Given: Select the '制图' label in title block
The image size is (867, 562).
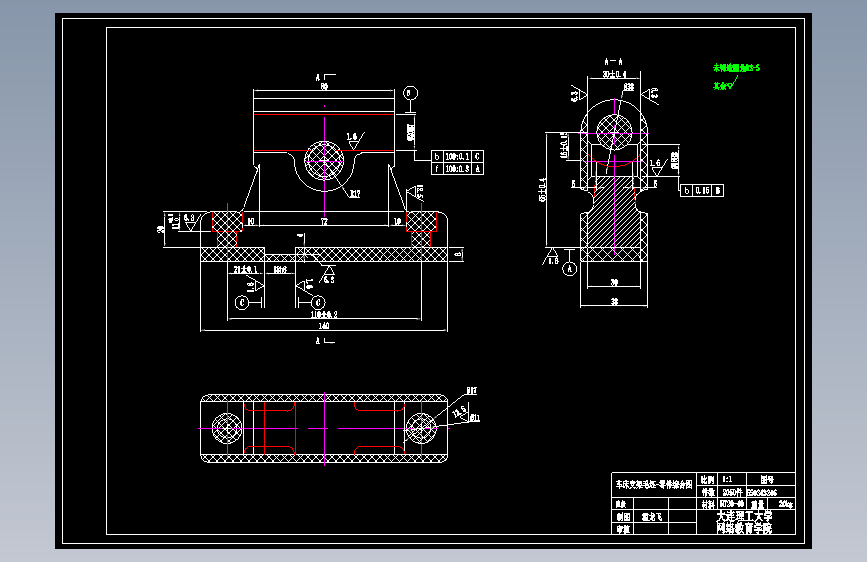Looking at the screenshot, I should pyautogui.click(x=623, y=516).
